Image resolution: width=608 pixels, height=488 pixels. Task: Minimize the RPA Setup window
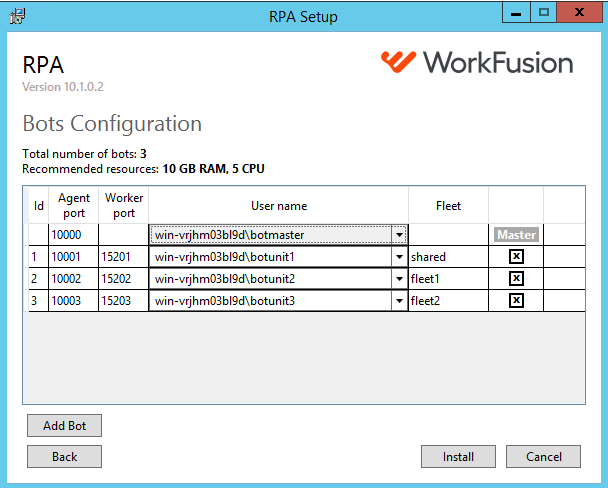click(516, 13)
